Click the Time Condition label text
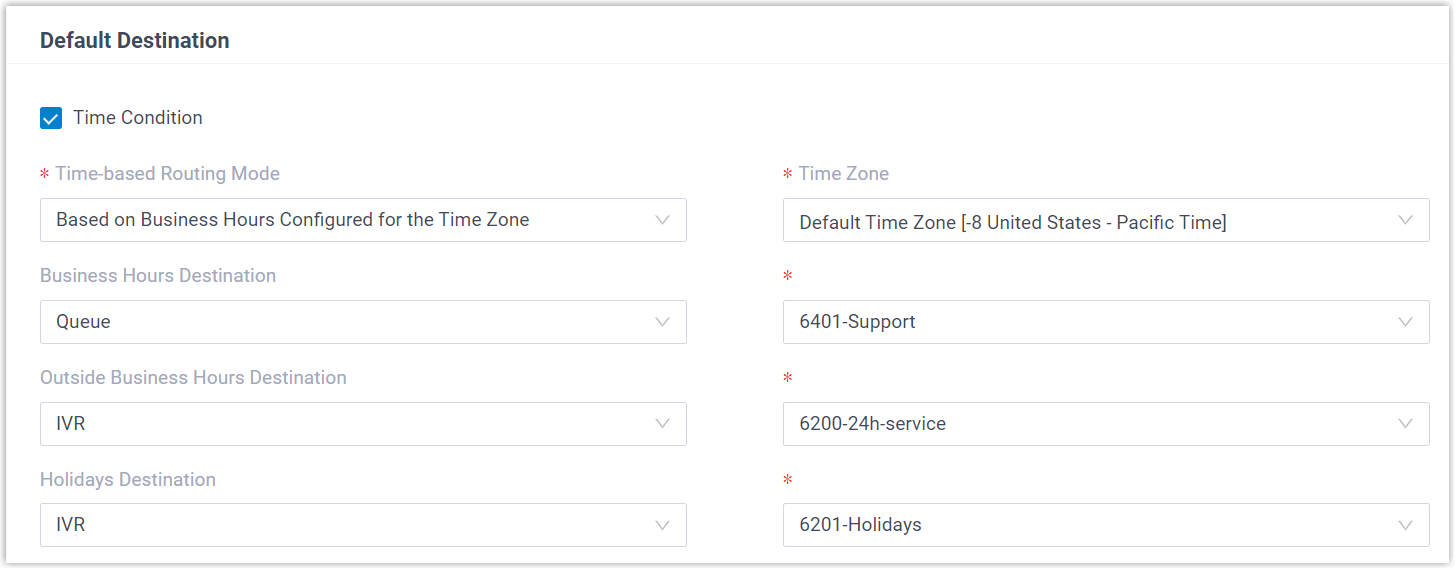The image size is (1455, 569). [138, 118]
